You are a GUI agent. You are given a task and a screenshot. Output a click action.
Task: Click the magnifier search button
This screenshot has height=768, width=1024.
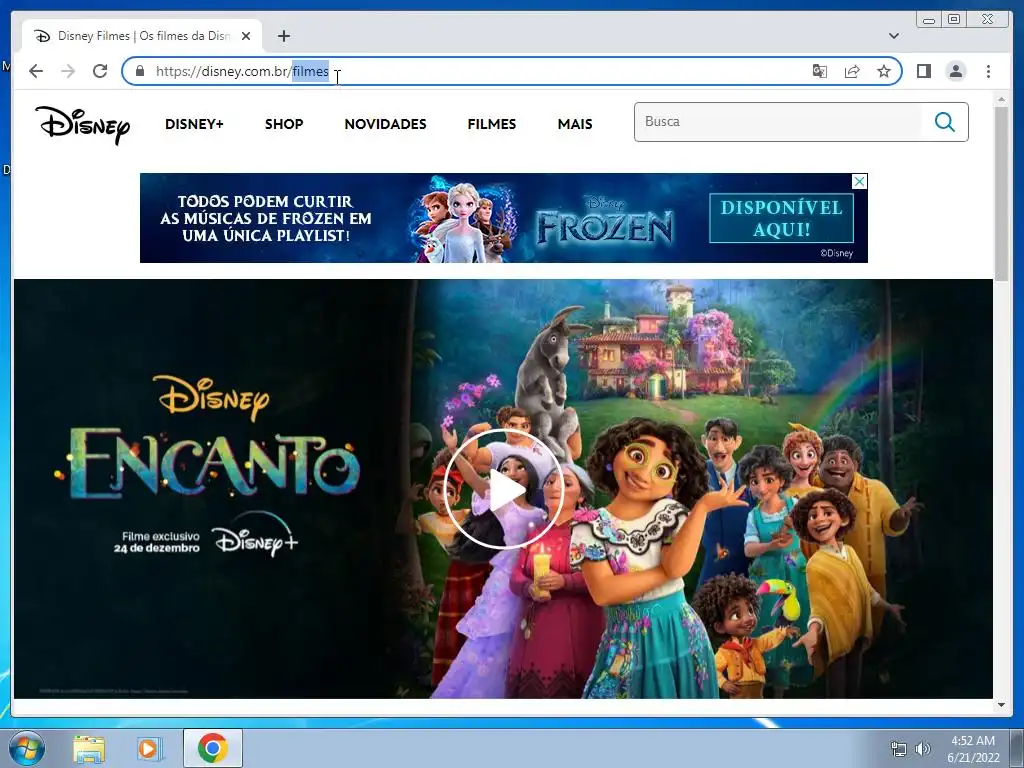(x=944, y=121)
